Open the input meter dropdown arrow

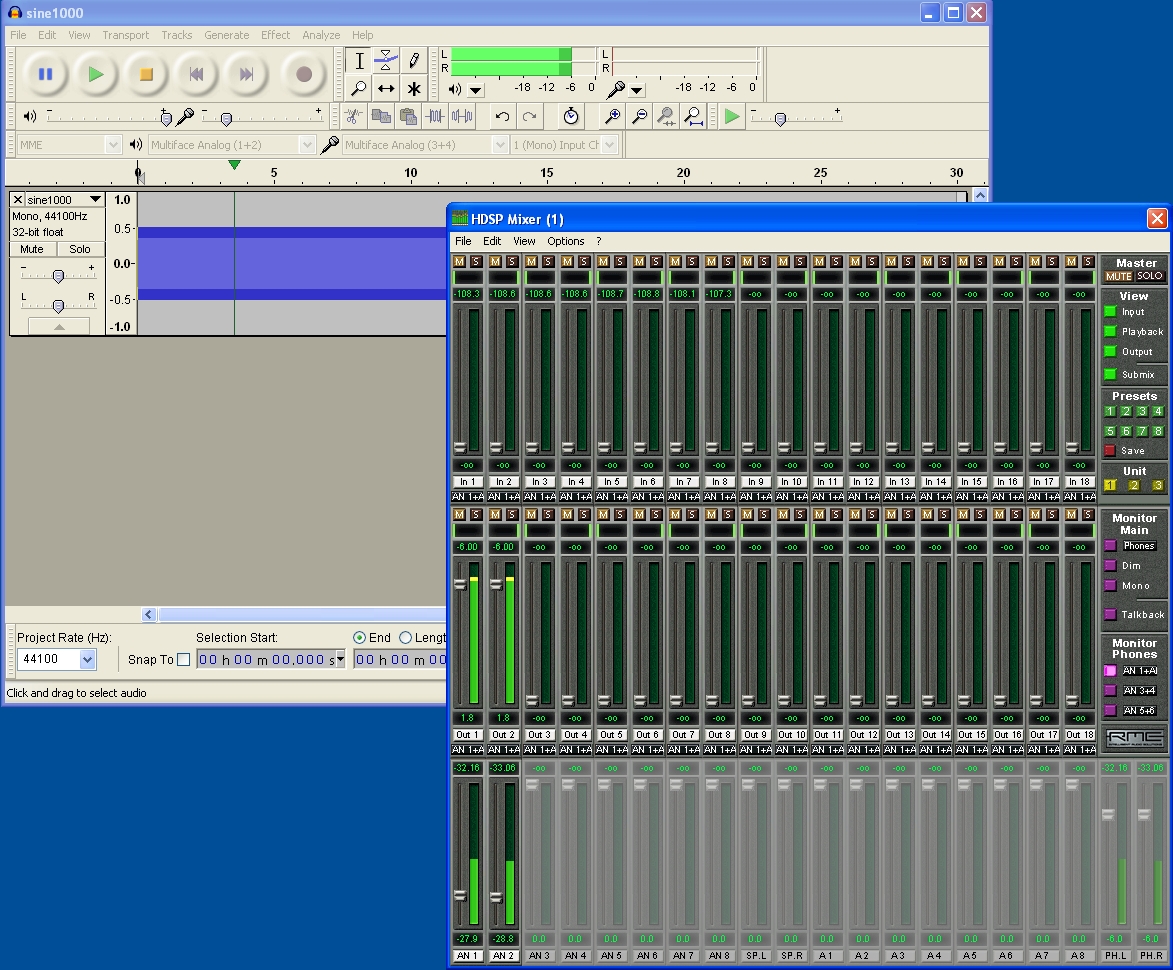[x=637, y=90]
